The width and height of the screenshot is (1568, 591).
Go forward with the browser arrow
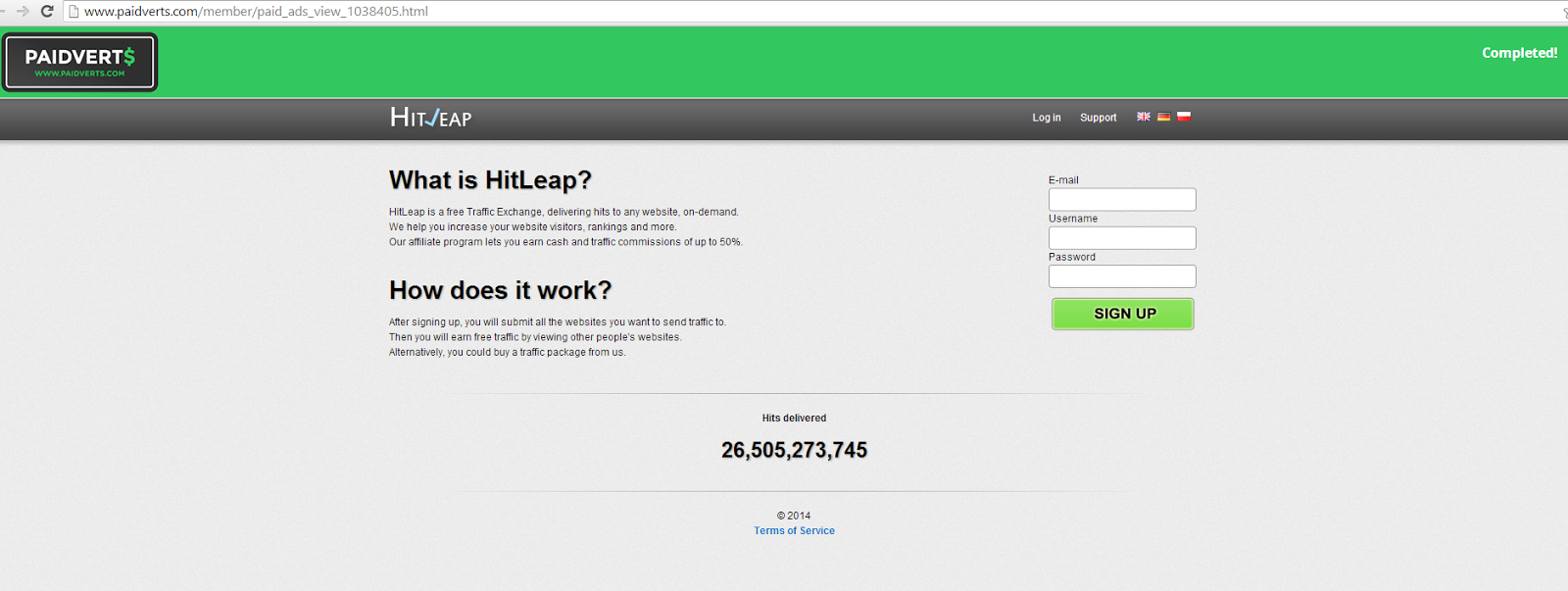pos(22,11)
